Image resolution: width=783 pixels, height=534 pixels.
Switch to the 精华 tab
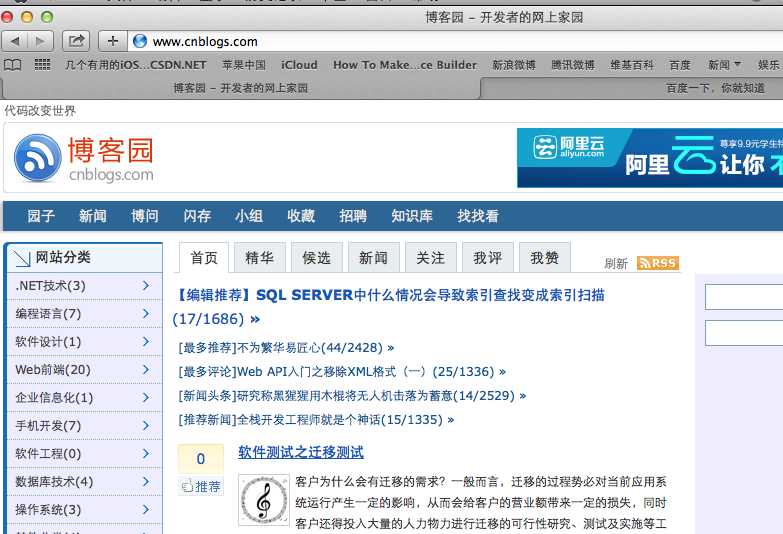pyautogui.click(x=260, y=258)
